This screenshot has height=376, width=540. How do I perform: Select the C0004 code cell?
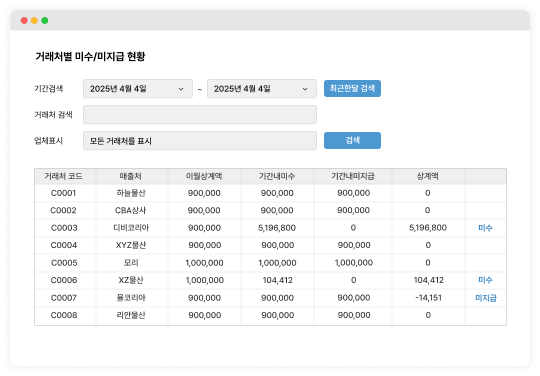coord(64,245)
